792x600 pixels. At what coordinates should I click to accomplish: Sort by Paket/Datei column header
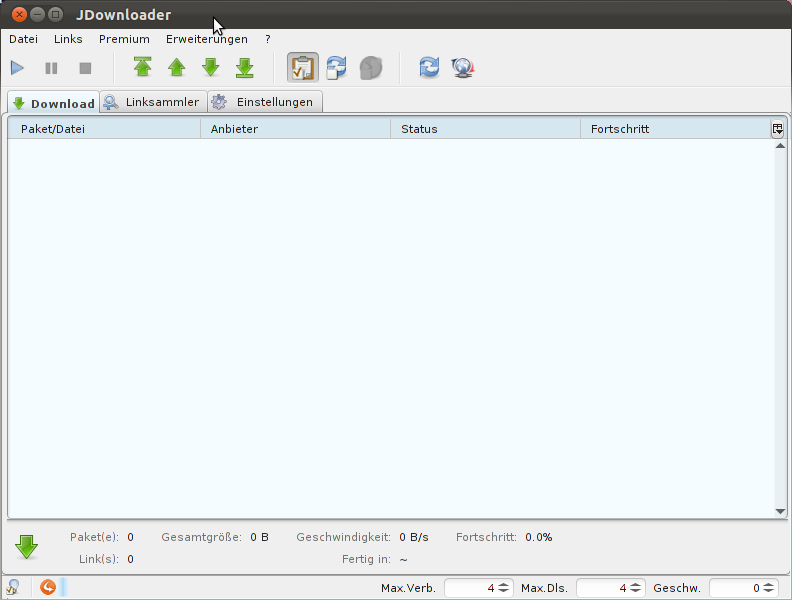tap(104, 129)
